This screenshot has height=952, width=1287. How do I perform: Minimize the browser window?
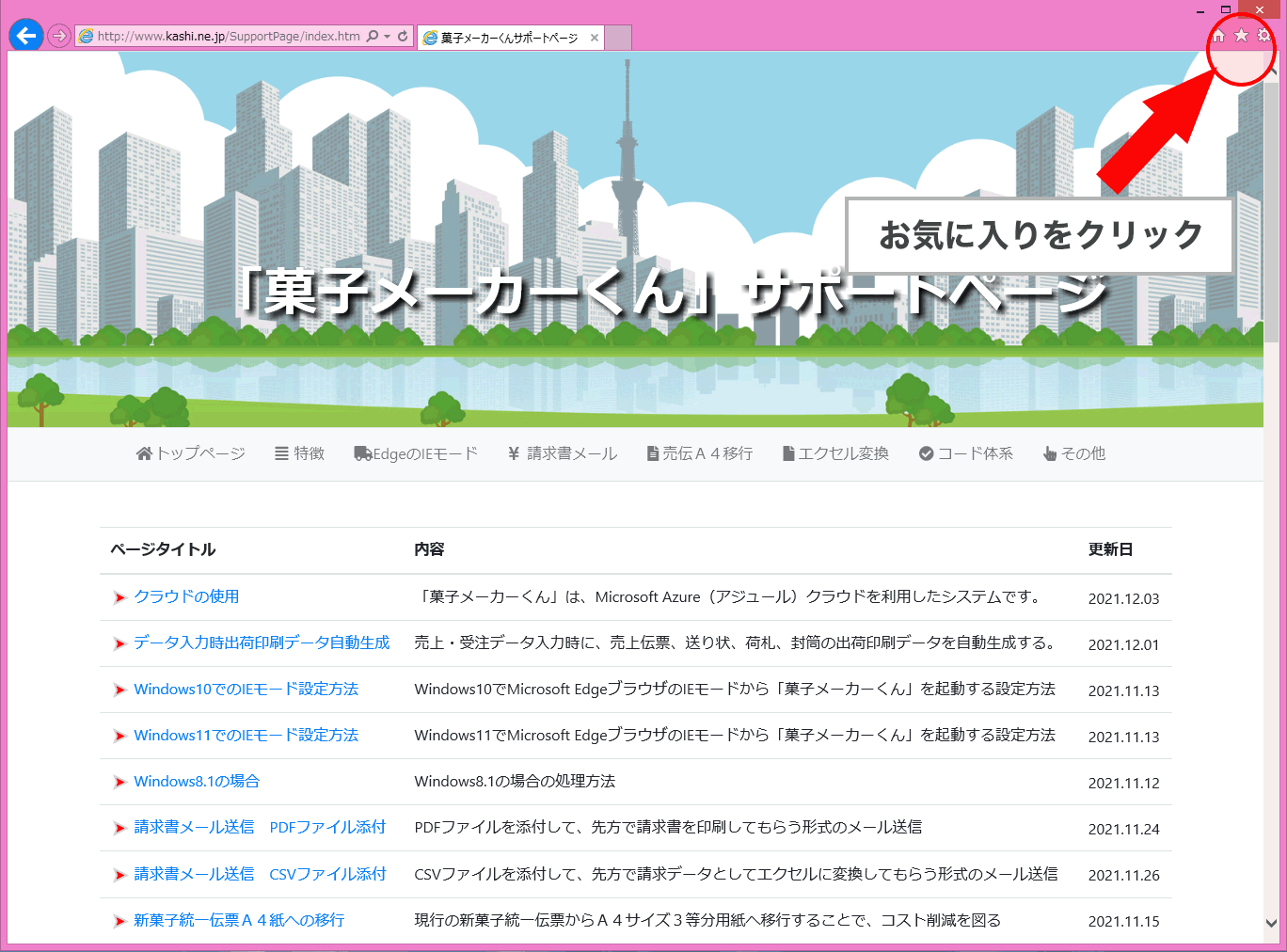tap(1200, 10)
